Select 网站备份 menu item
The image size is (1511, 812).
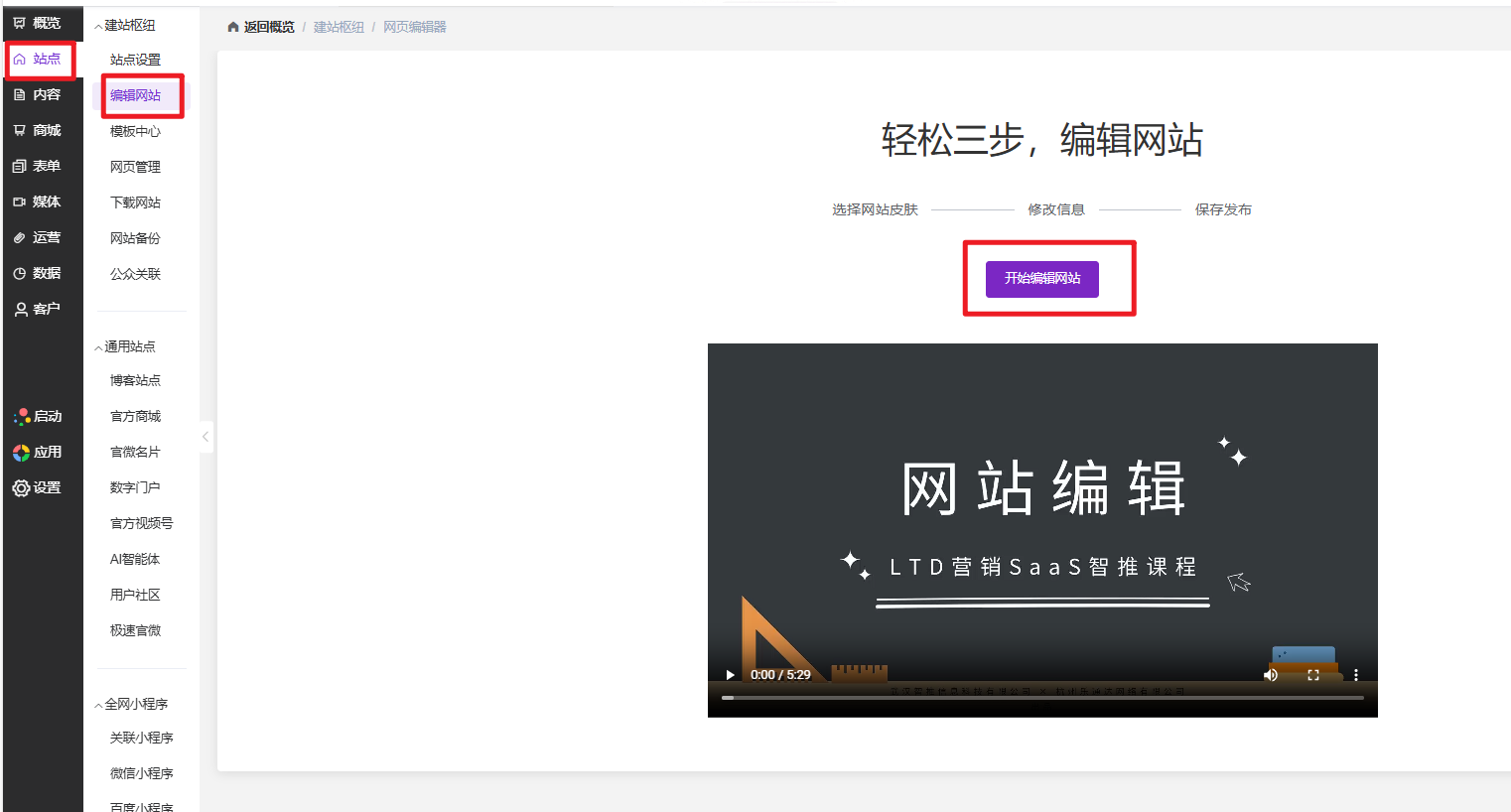point(135,238)
